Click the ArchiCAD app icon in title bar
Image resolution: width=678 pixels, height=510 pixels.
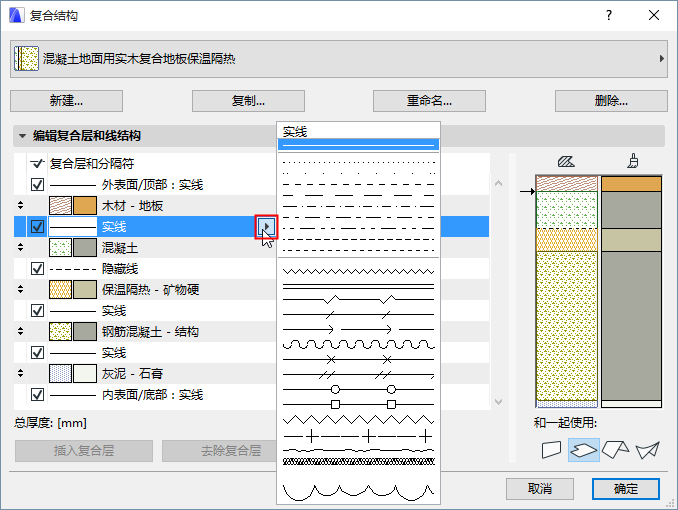coord(16,16)
